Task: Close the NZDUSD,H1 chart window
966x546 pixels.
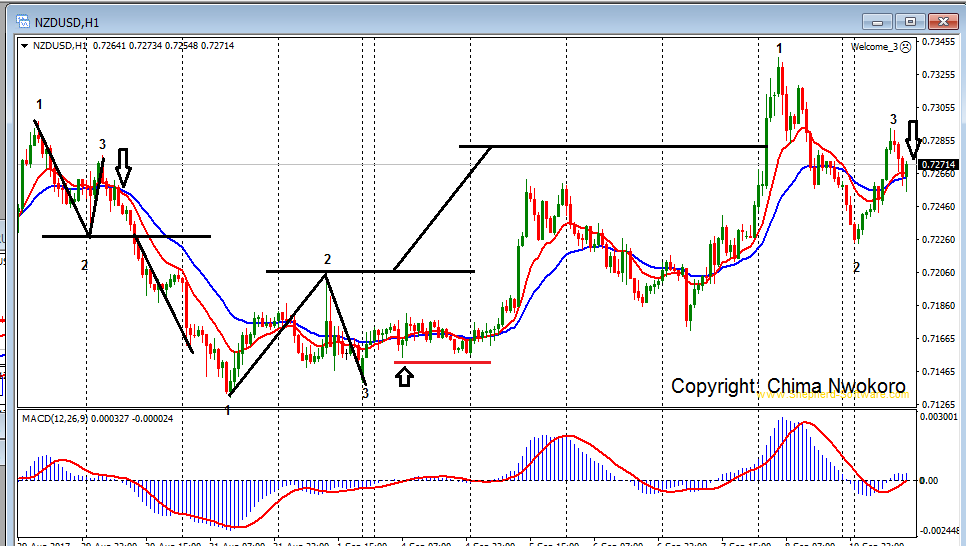Action: click(943, 22)
